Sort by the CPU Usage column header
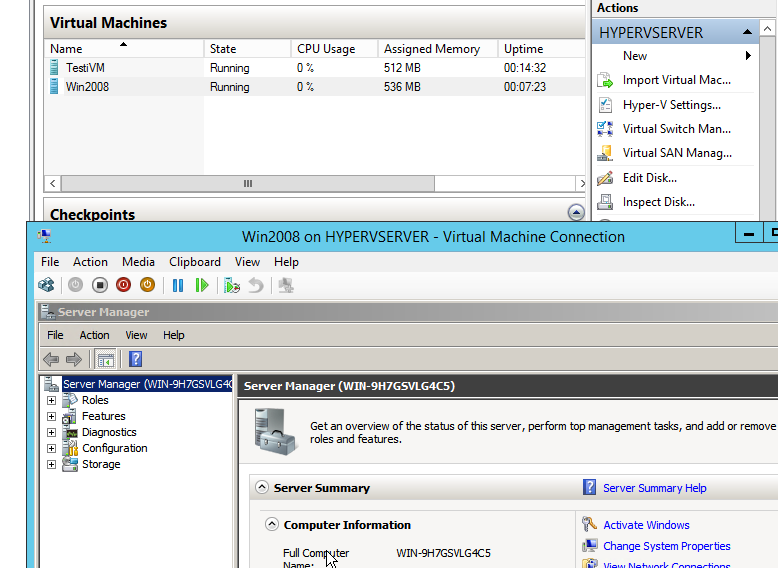 [334, 49]
